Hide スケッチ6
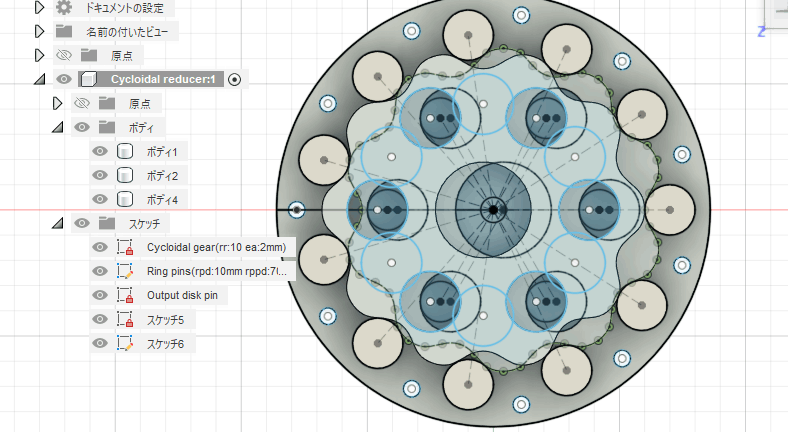The height and width of the screenshot is (432, 788). tap(100, 344)
